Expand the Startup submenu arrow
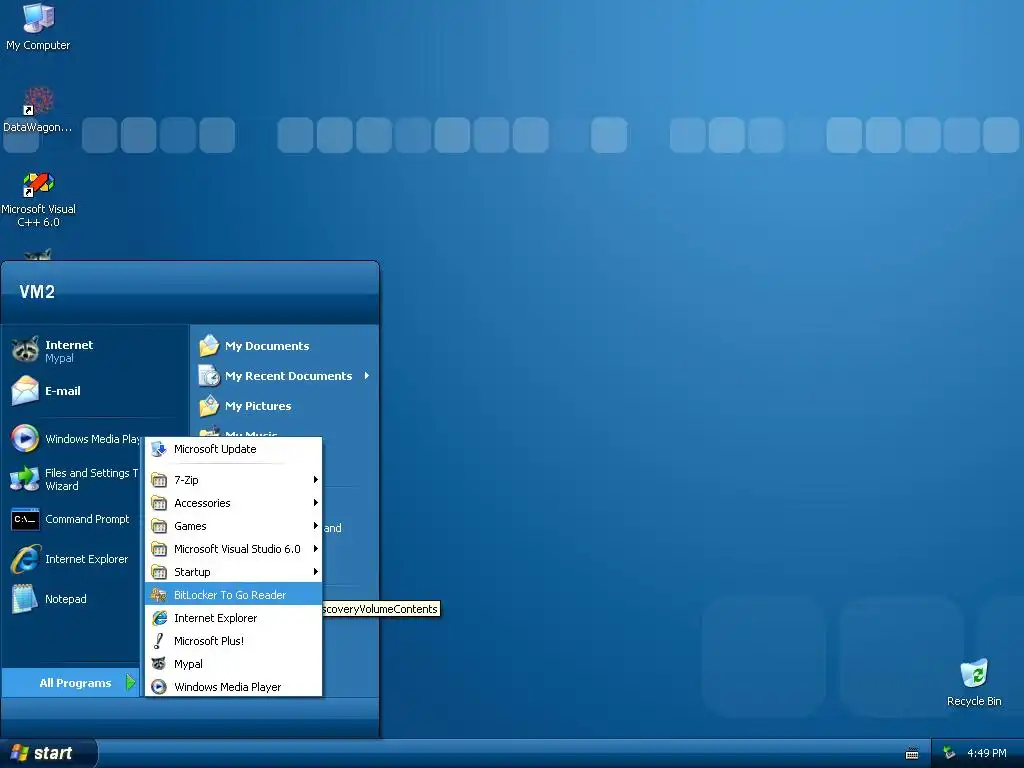1024x768 pixels. pyautogui.click(x=315, y=572)
